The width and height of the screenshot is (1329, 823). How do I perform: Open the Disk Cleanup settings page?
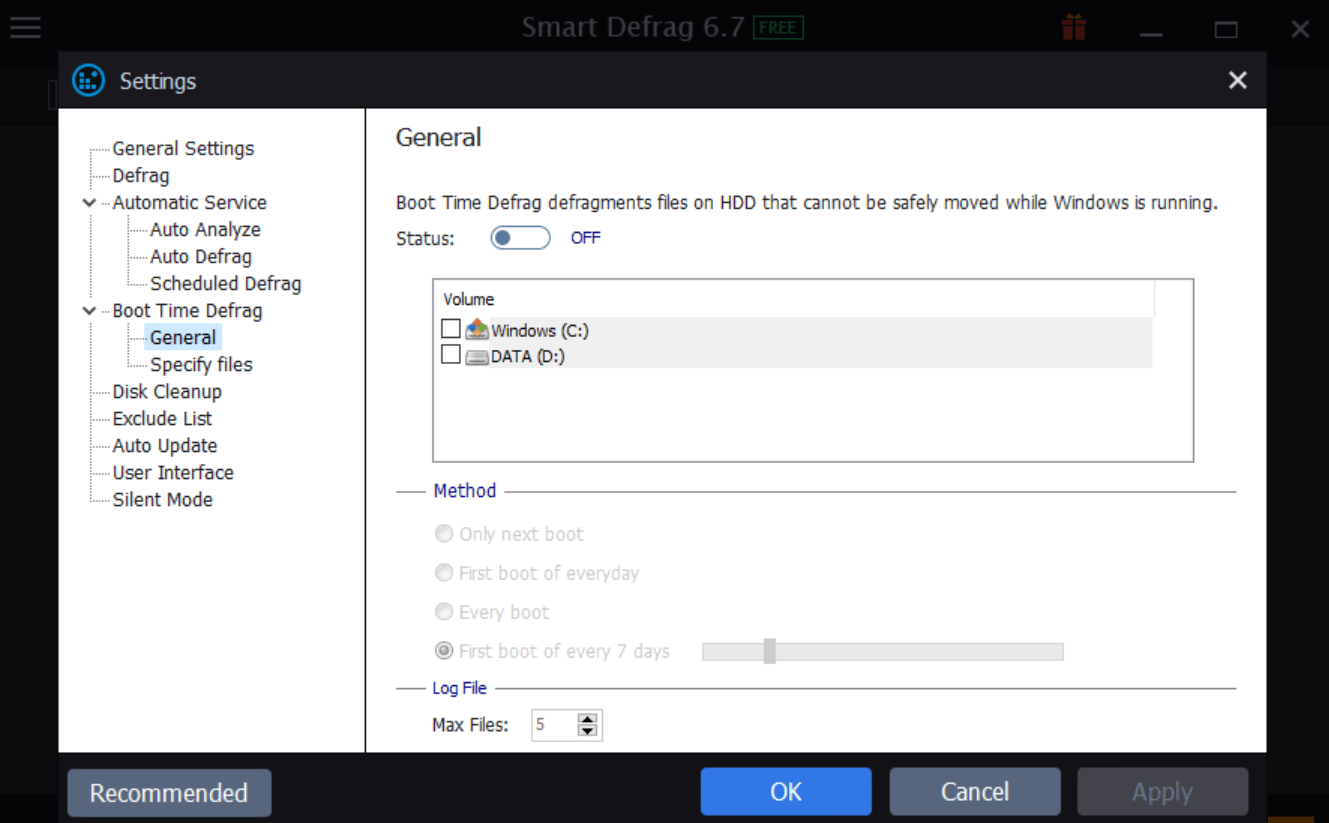point(166,391)
